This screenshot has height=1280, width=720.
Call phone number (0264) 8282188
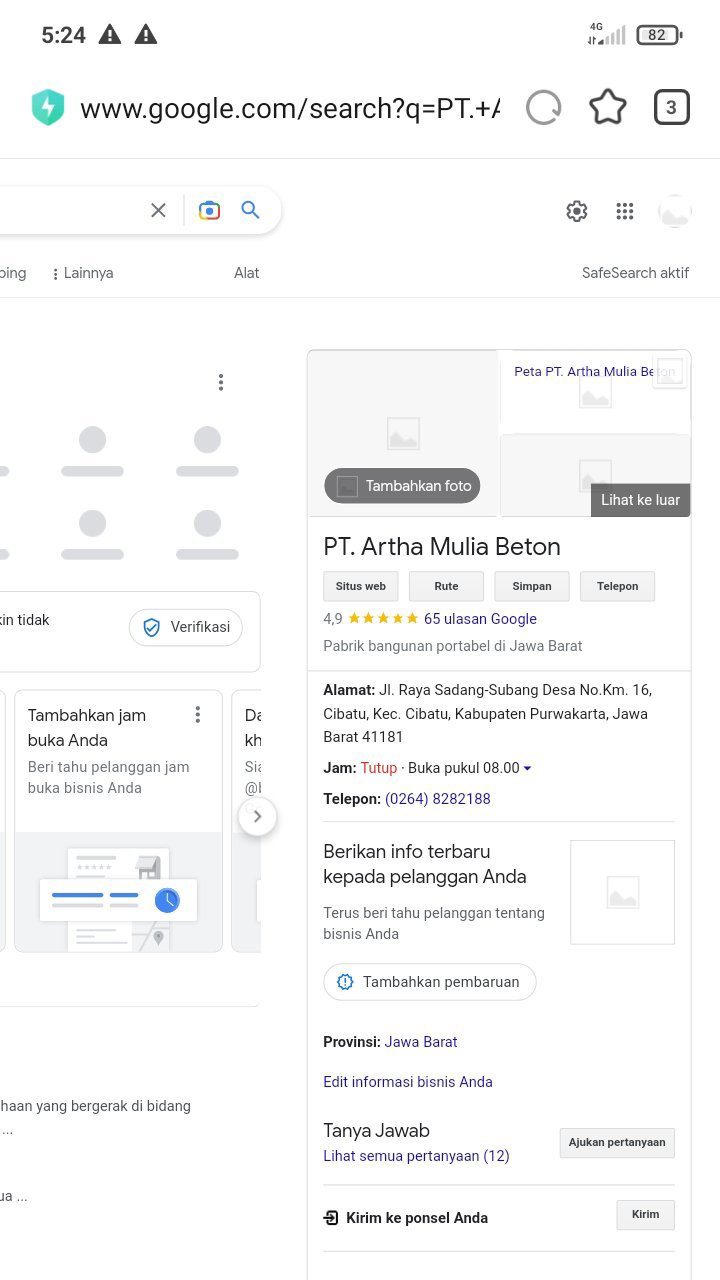click(438, 799)
